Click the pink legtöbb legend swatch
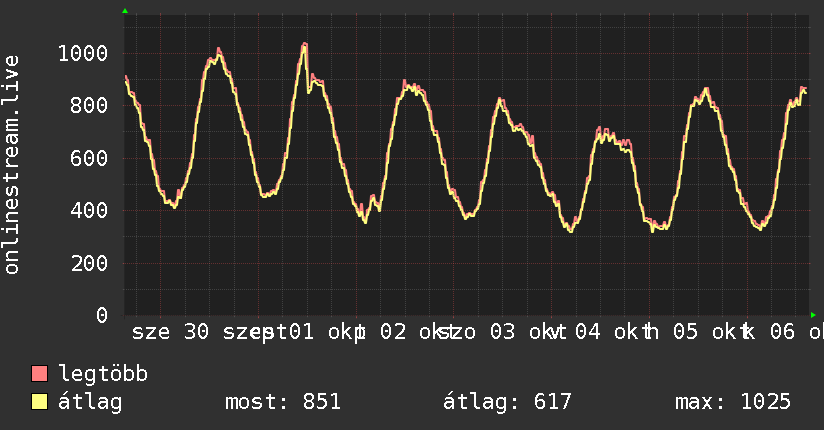The image size is (824, 430). 39,373
